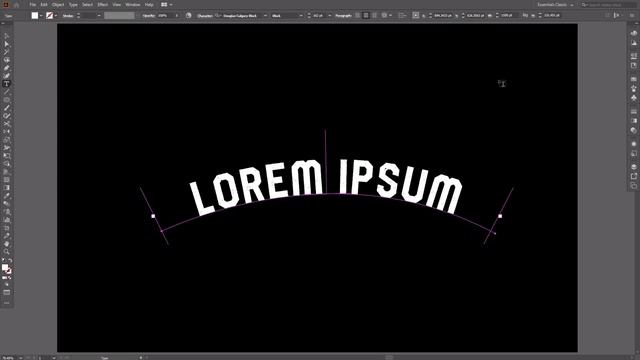Open the Edit menu
Screen dimensions: 640x360
[44, 4]
